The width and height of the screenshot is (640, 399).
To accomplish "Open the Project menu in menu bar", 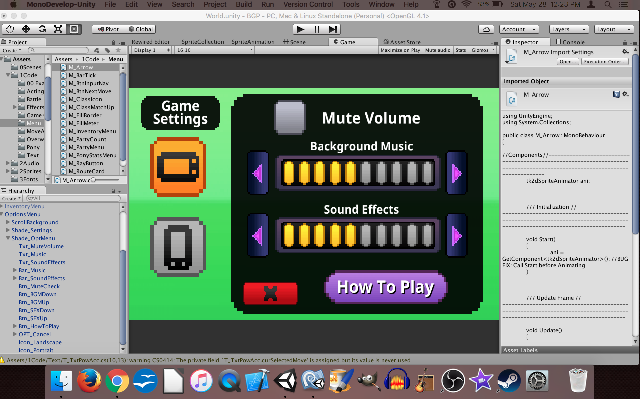I will pyautogui.click(x=215, y=4).
